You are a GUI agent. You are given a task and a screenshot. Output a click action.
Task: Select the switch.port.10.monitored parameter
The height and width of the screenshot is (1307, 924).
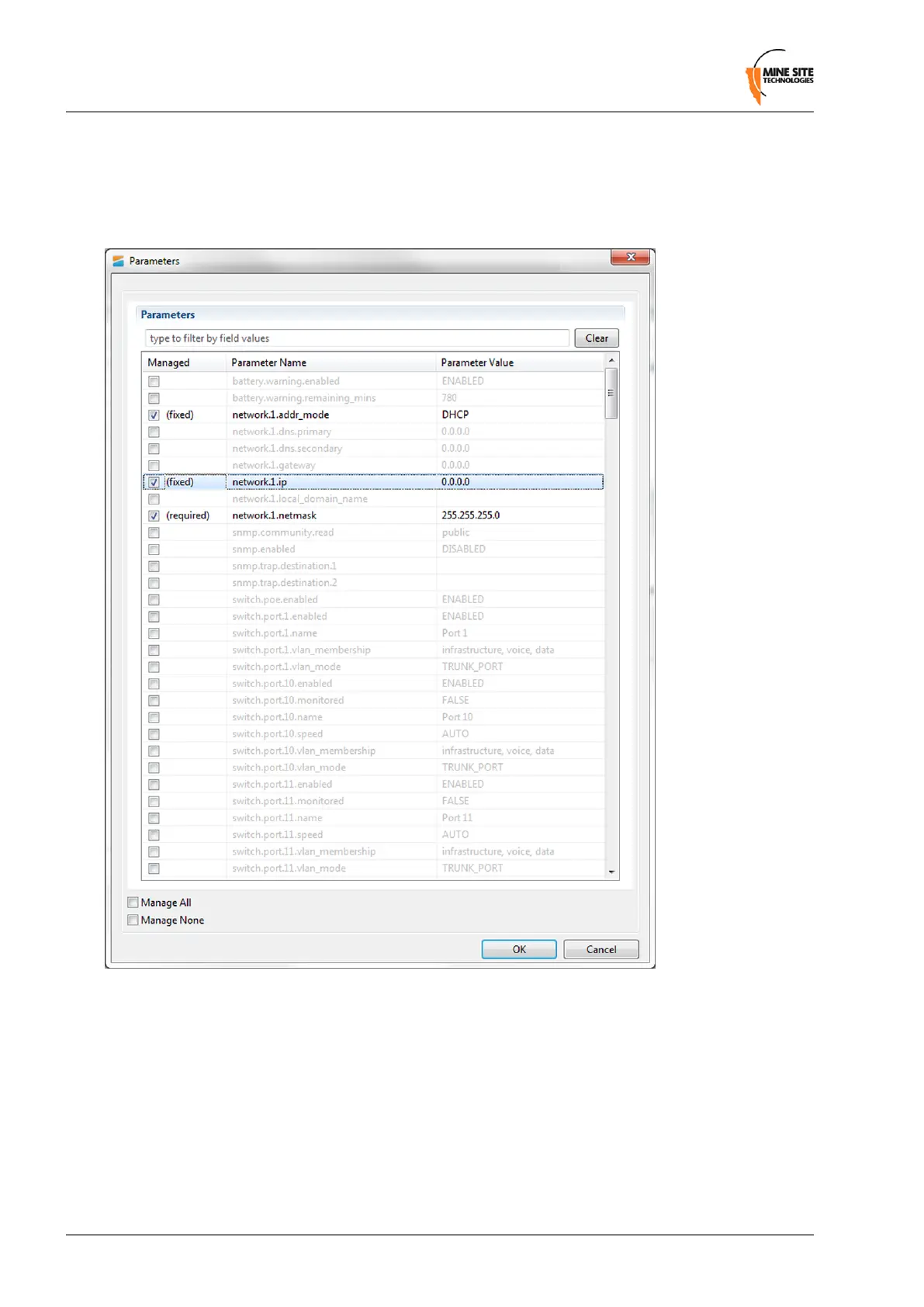pos(288,700)
